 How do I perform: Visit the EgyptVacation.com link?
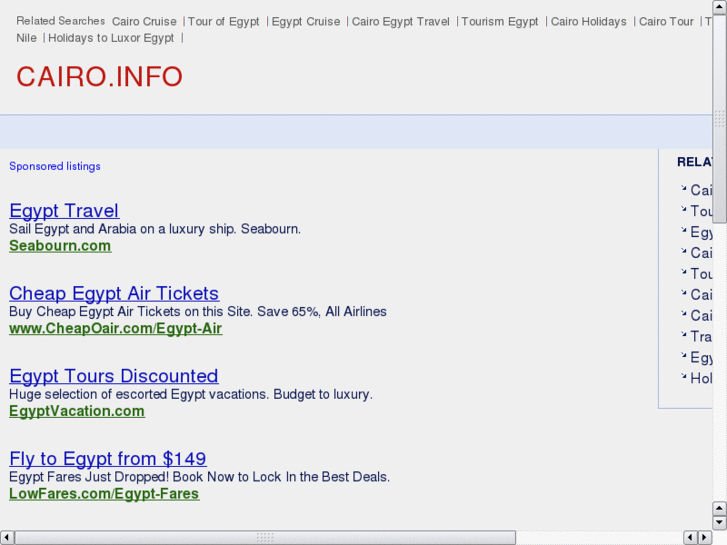point(77,411)
